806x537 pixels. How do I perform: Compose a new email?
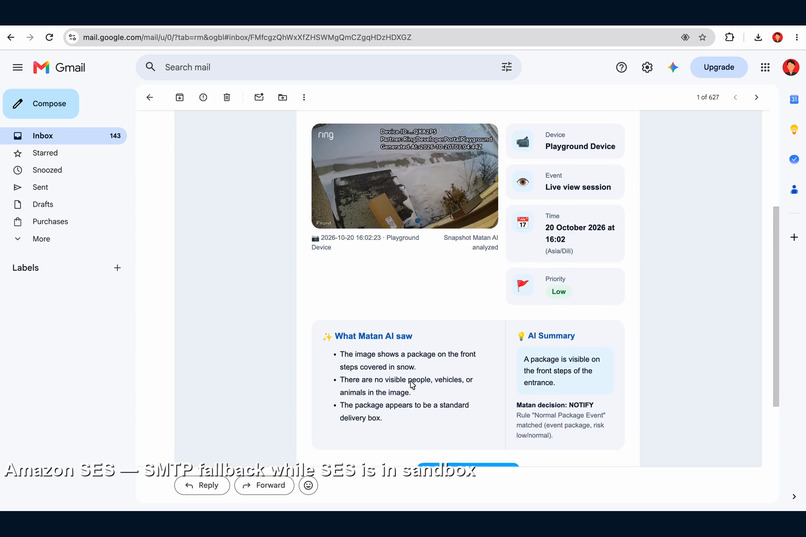point(41,104)
